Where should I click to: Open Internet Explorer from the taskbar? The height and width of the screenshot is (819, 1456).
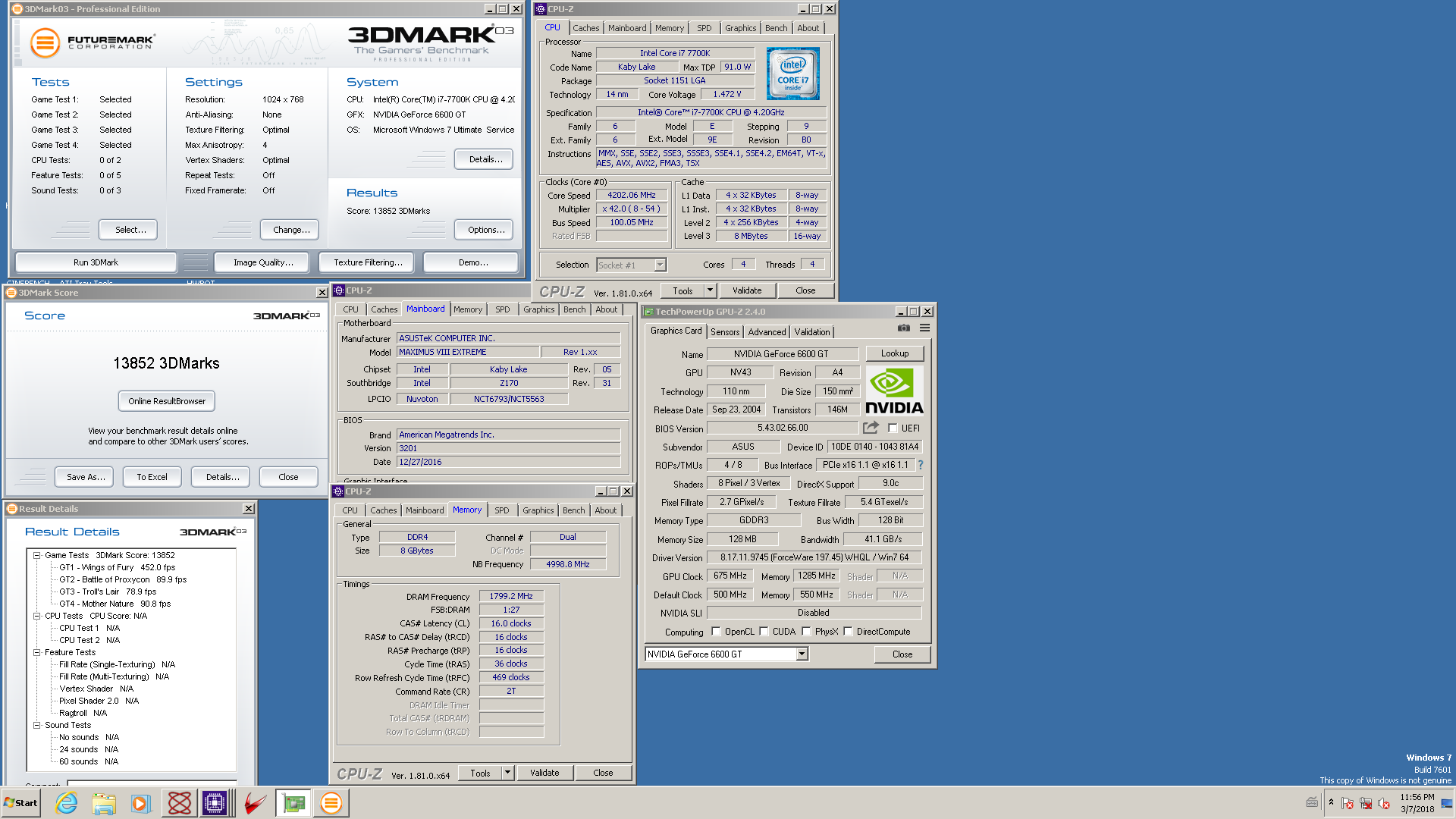coord(67,803)
